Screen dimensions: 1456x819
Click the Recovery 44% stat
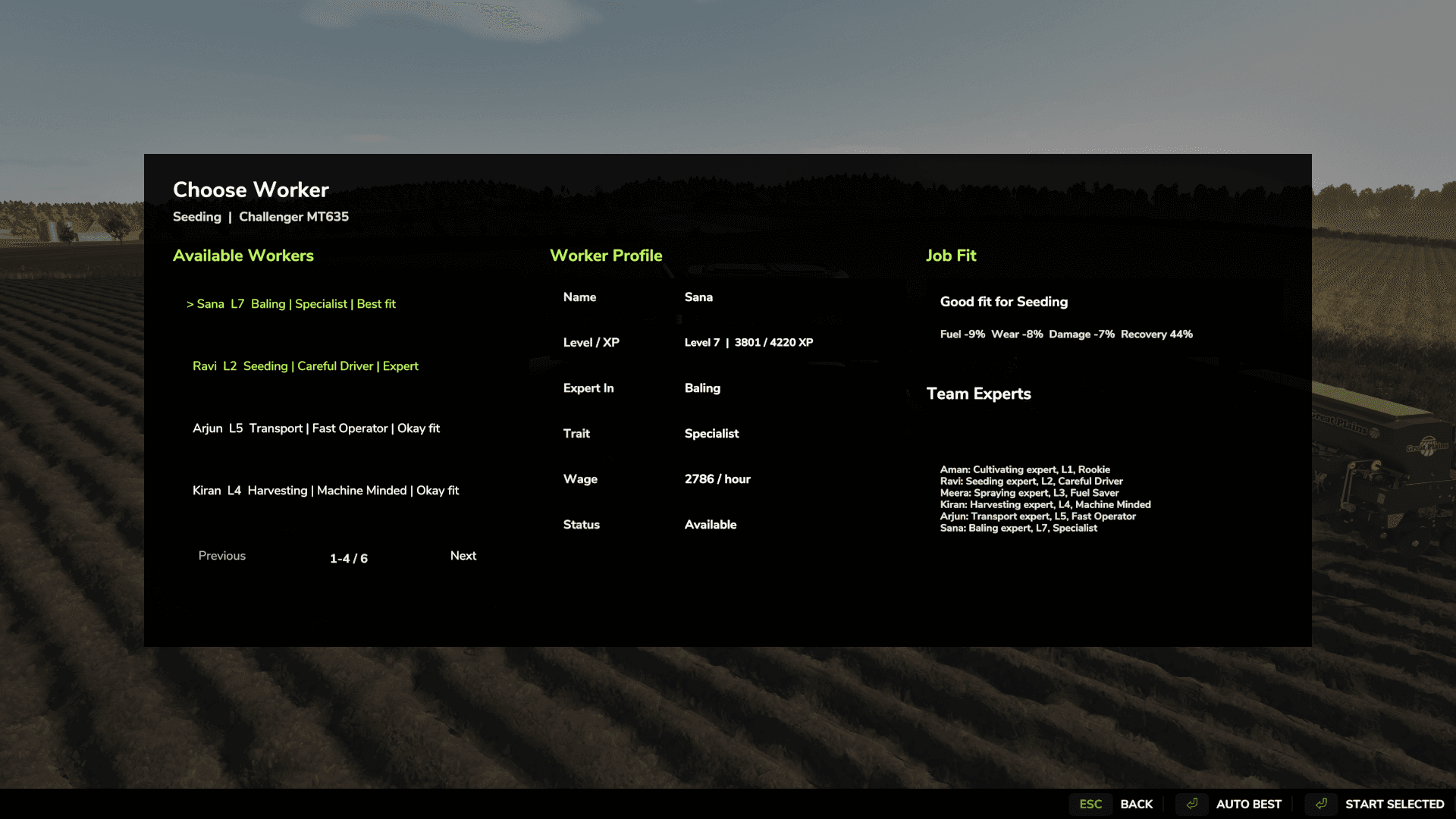[x=1156, y=334]
